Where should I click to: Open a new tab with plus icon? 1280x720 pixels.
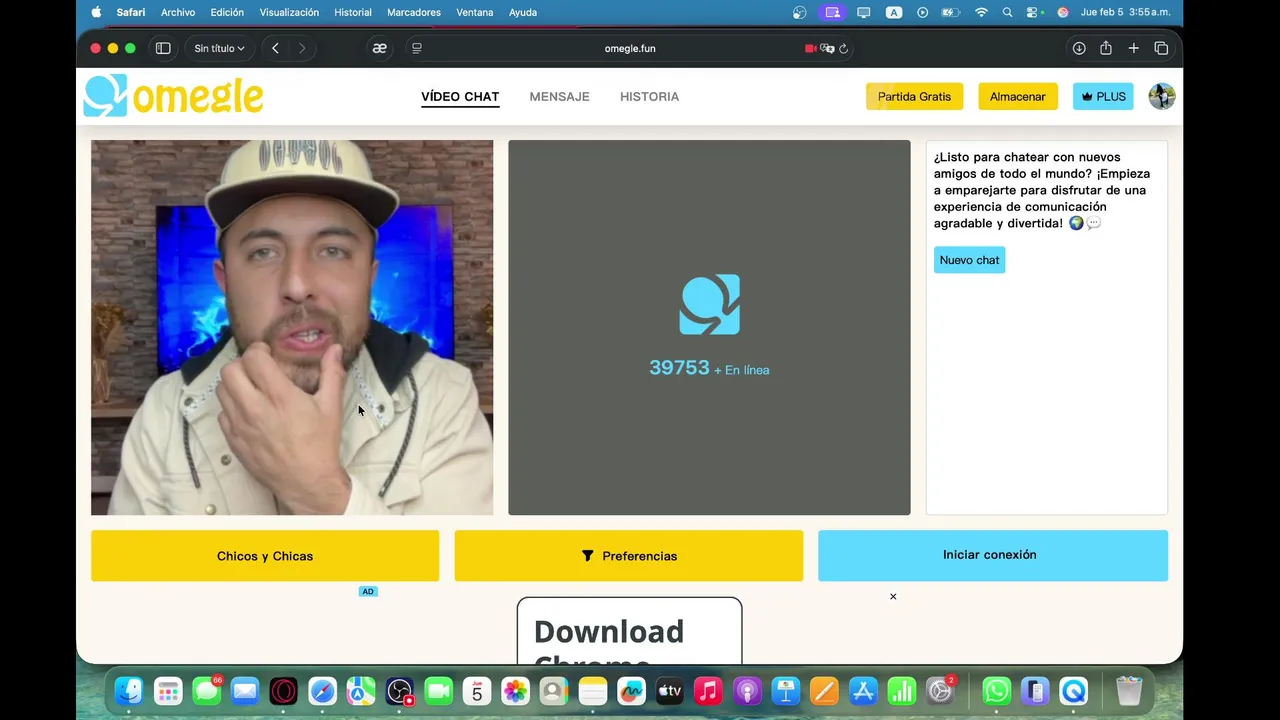pos(1134,48)
